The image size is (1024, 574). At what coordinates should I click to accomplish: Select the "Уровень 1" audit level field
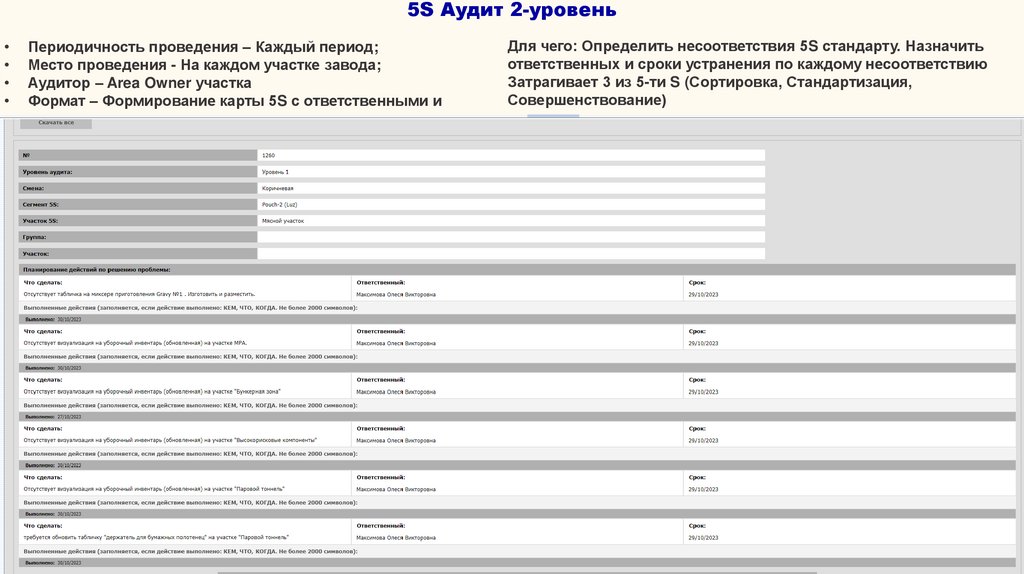(x=511, y=172)
